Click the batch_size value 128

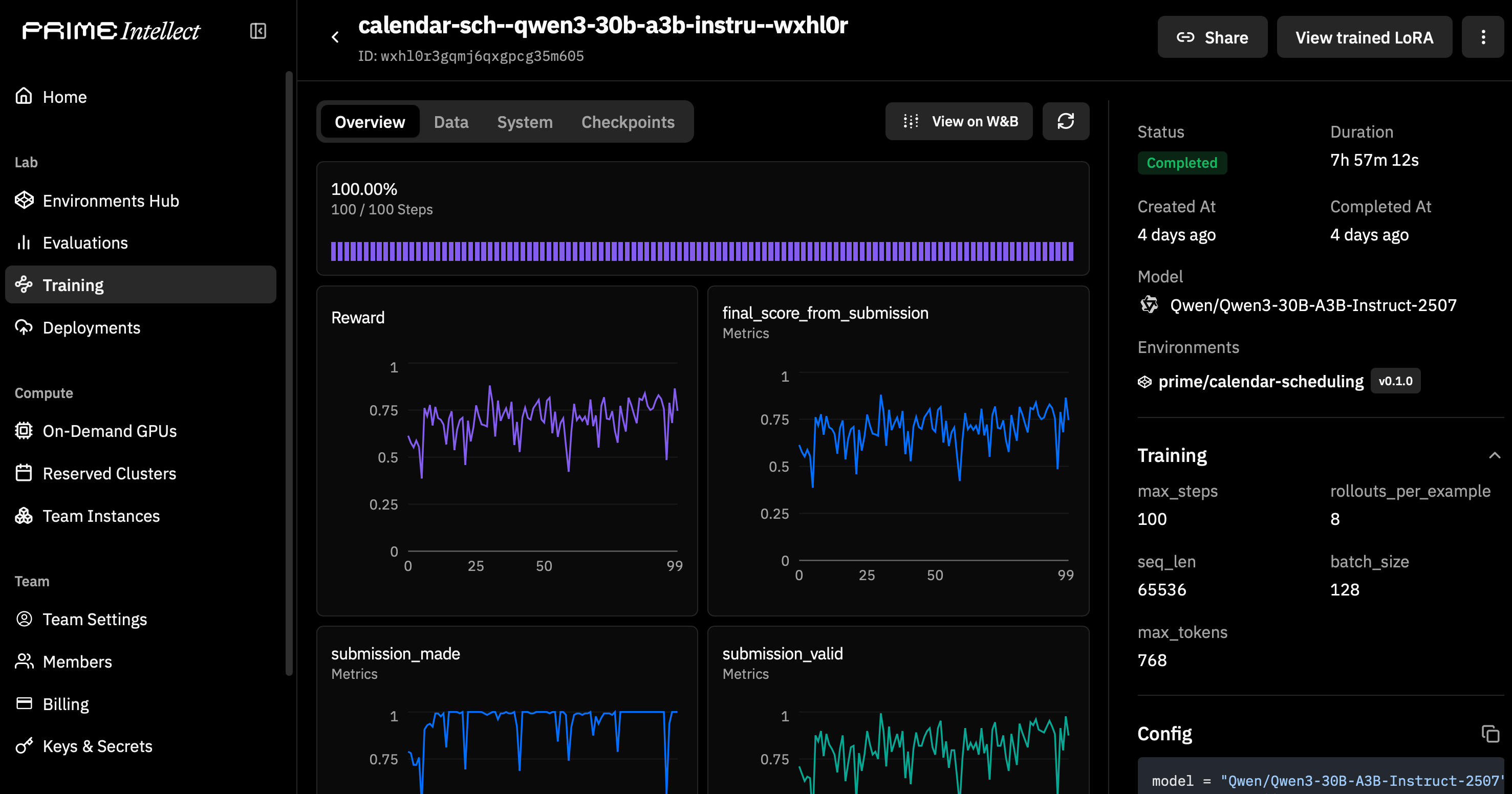[1344, 589]
